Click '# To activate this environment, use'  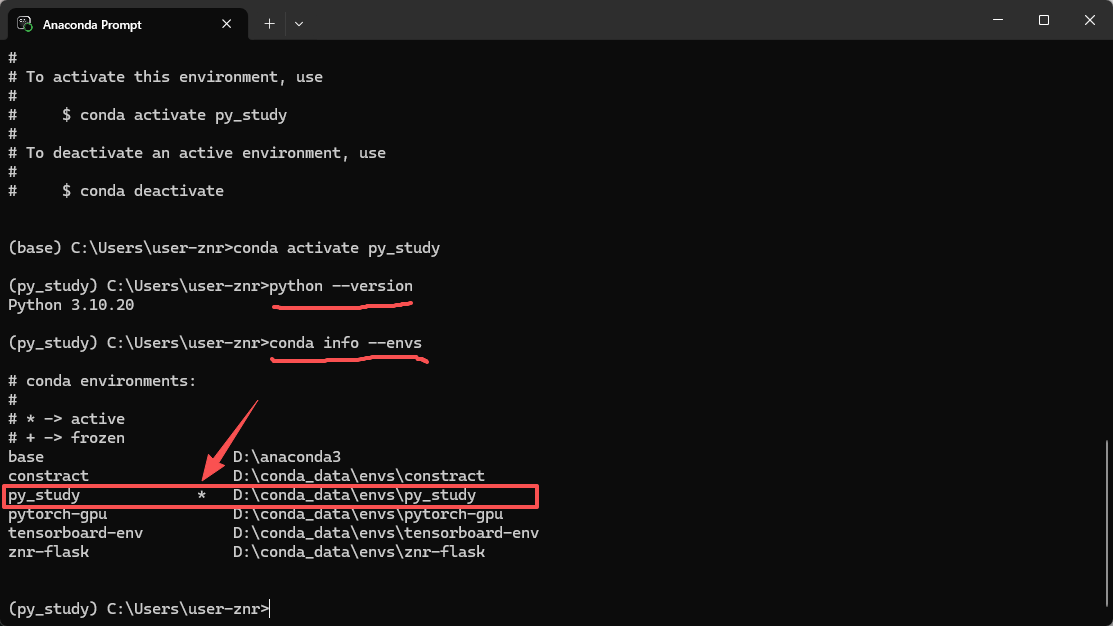(x=165, y=77)
